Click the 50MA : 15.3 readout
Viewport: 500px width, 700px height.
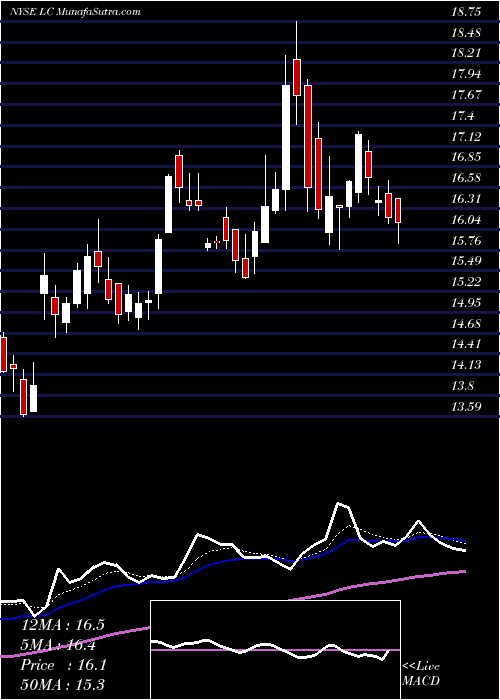[x=63, y=684]
